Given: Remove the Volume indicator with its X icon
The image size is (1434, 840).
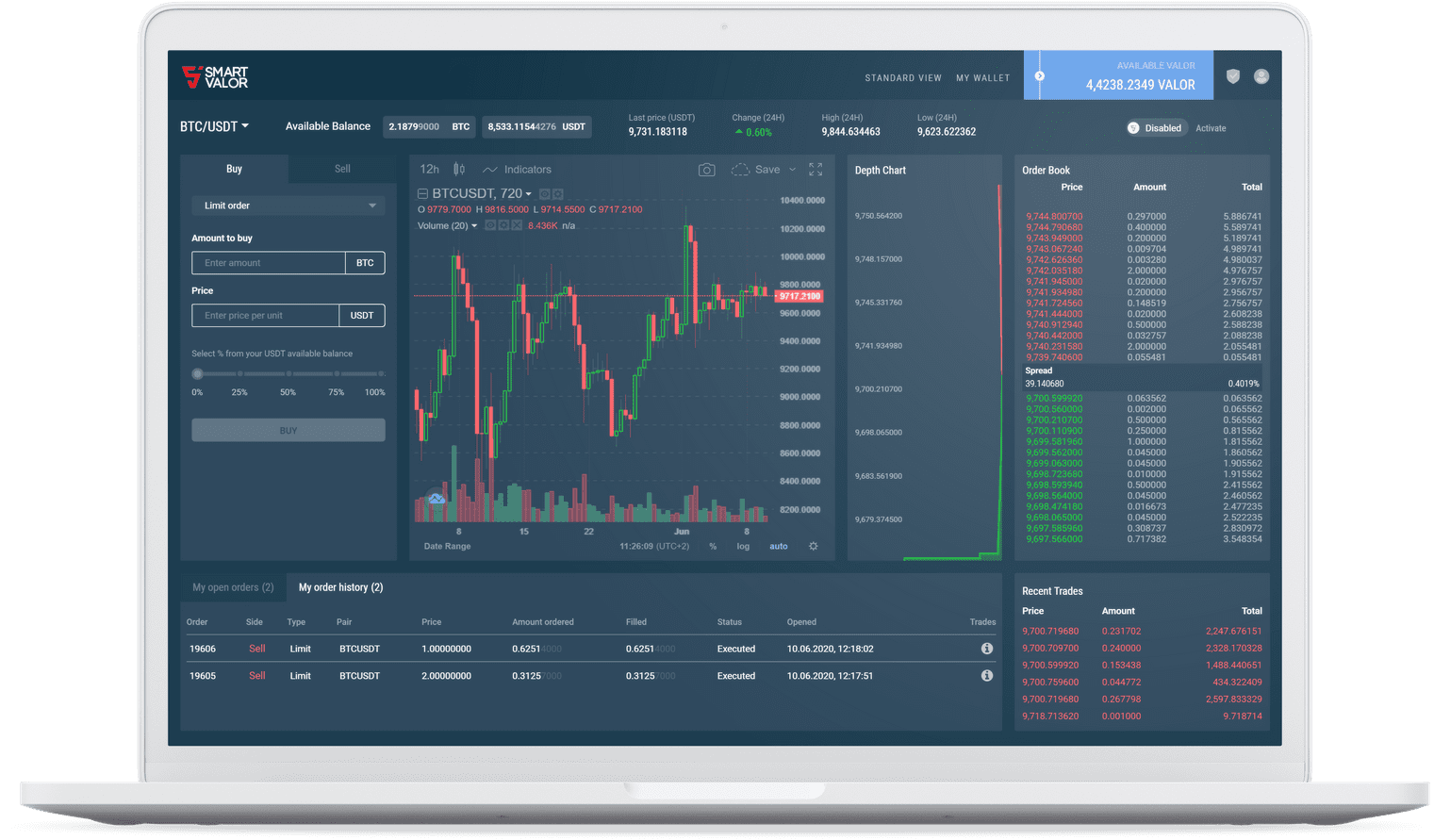Looking at the screenshot, I should [x=516, y=224].
